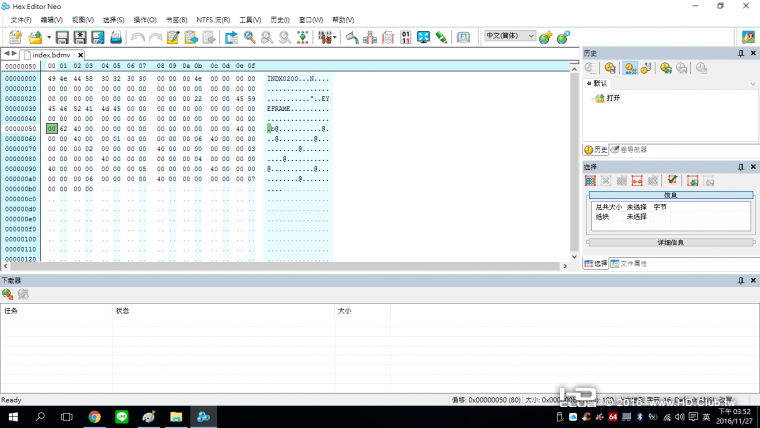Close the 历史 history panel

(753, 53)
